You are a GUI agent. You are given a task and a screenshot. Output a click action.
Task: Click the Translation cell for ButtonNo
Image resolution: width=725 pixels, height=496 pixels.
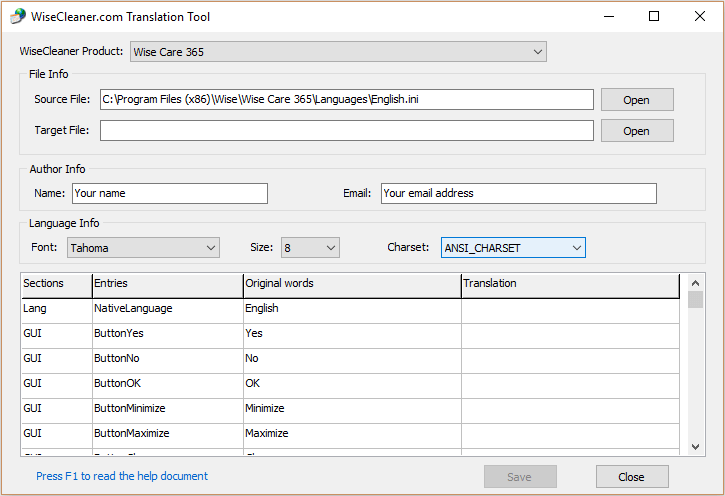[x=571, y=361]
